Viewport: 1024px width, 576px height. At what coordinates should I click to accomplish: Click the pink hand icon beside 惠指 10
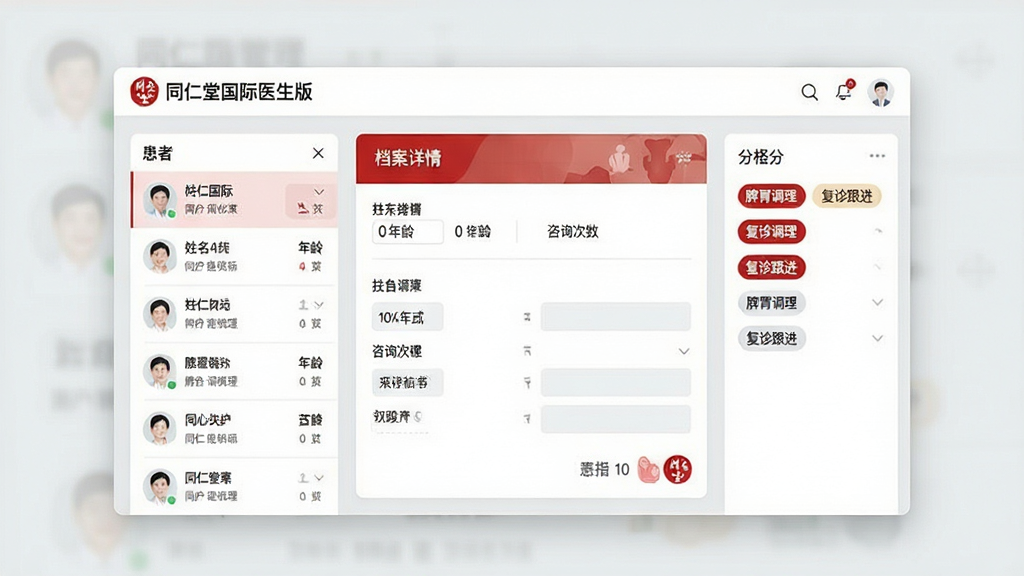(x=648, y=469)
